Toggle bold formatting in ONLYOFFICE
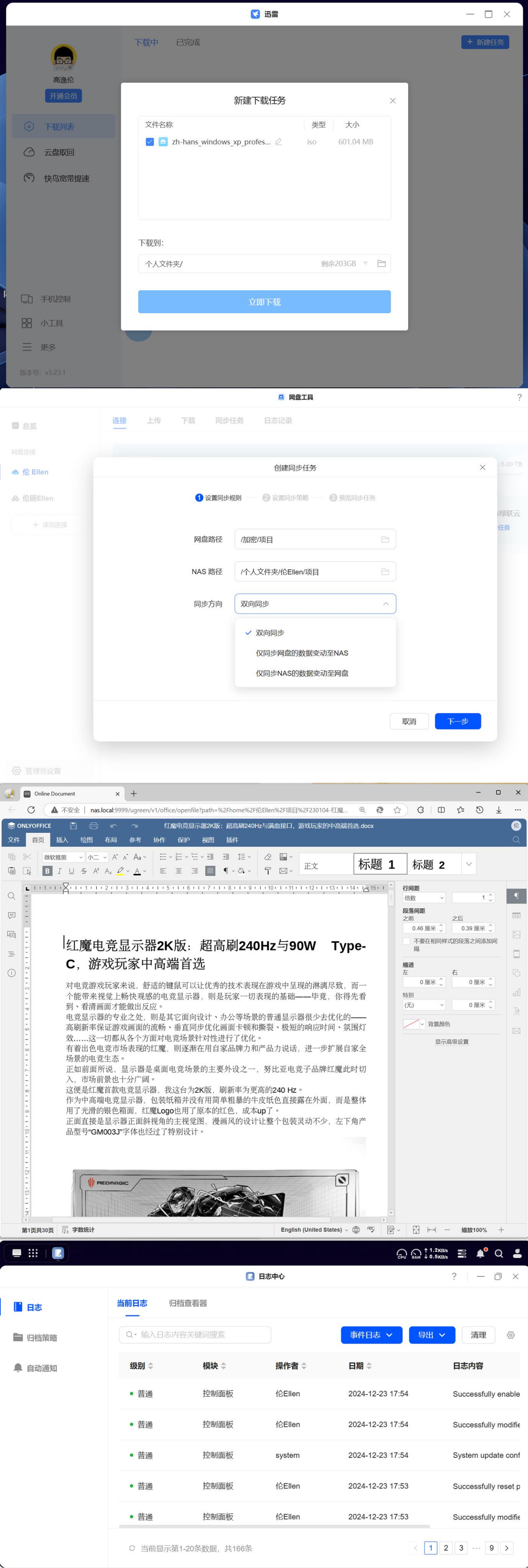This screenshot has height=1568, width=528. coord(48,871)
